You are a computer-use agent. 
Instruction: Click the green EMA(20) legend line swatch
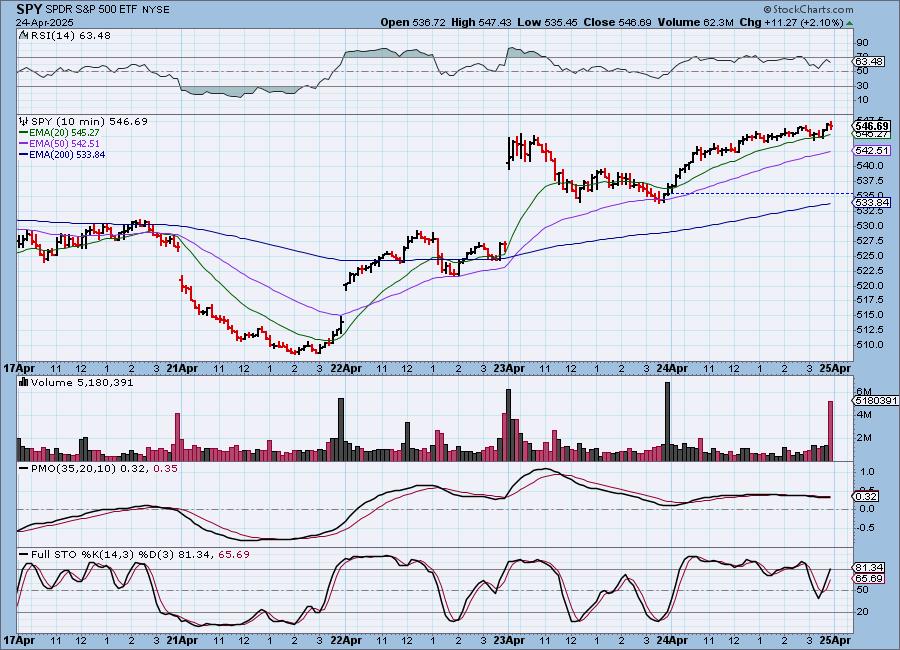point(24,133)
